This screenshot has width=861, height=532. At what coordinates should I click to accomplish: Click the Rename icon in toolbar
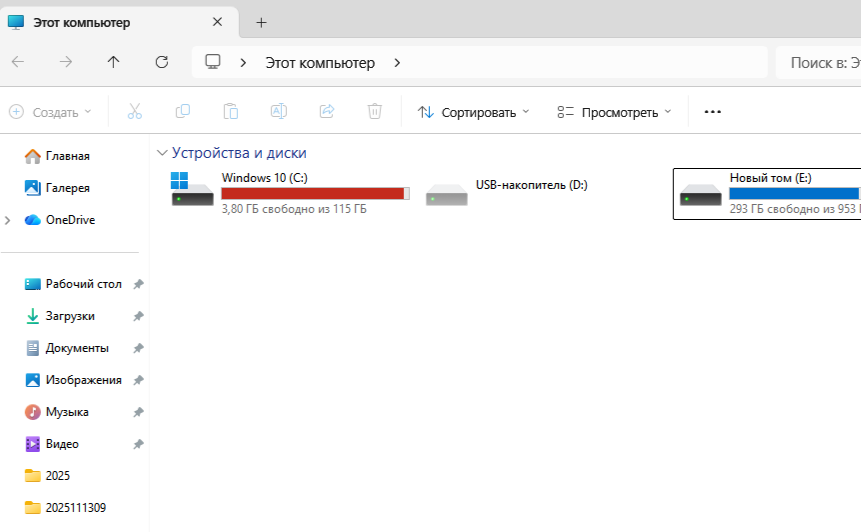point(279,112)
